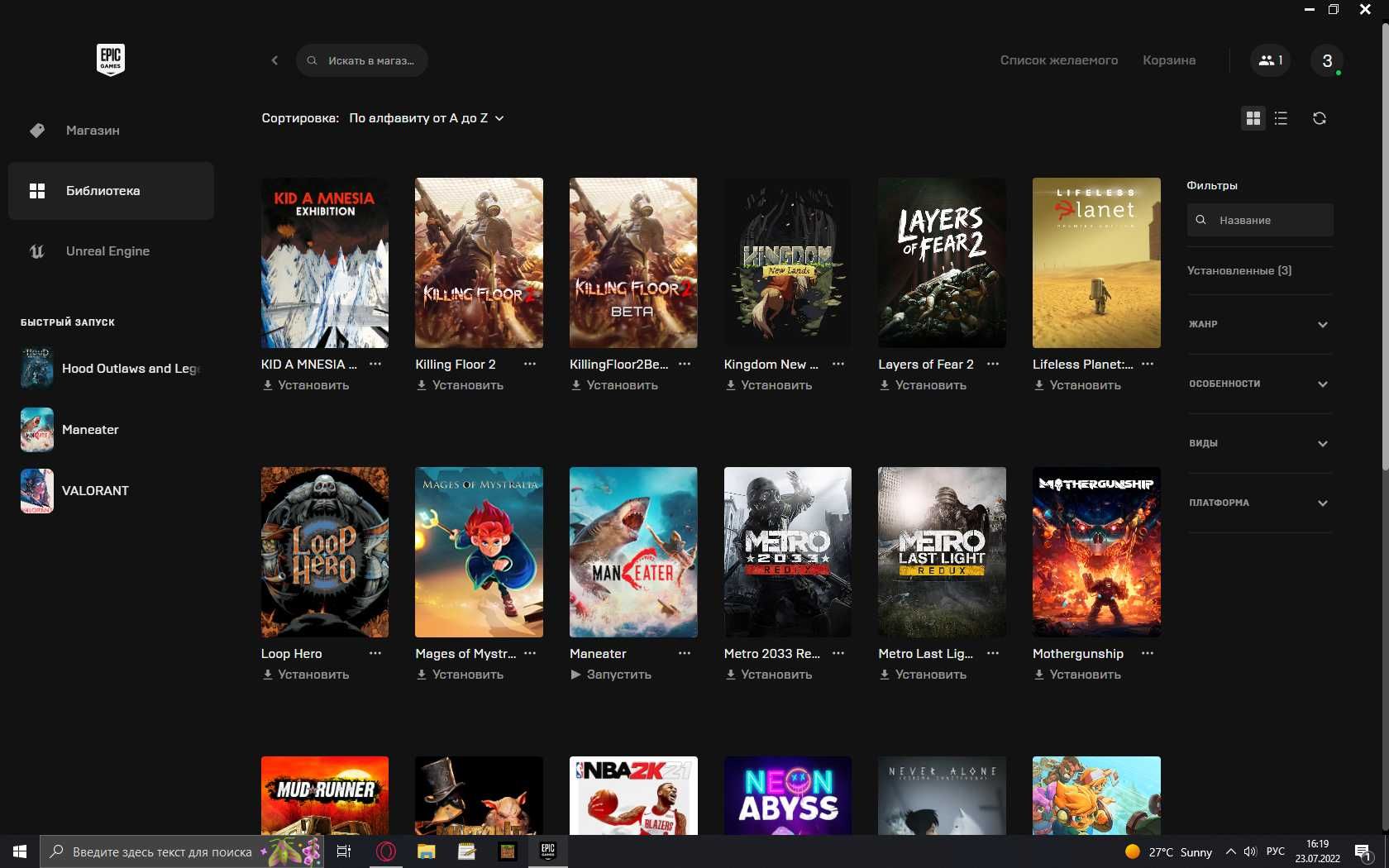Open the volume control in tray

click(1250, 851)
